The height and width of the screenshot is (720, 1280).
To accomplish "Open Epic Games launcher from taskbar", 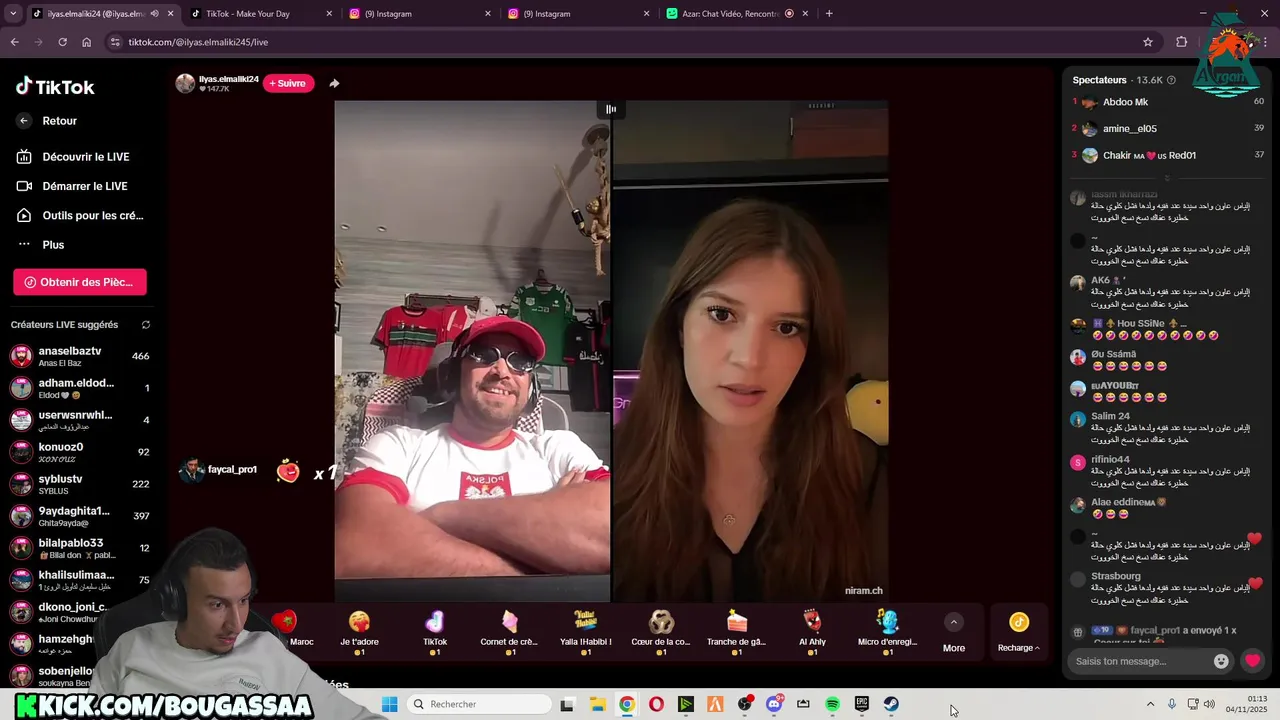I will (862, 704).
